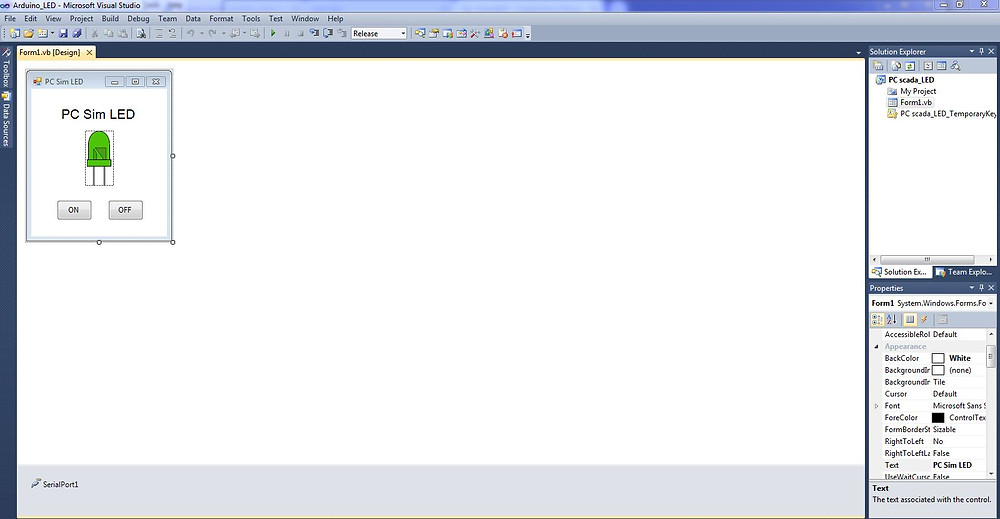Screen dimensions: 1000x519
Task: Open the Tools menu
Action: [x=251, y=18]
